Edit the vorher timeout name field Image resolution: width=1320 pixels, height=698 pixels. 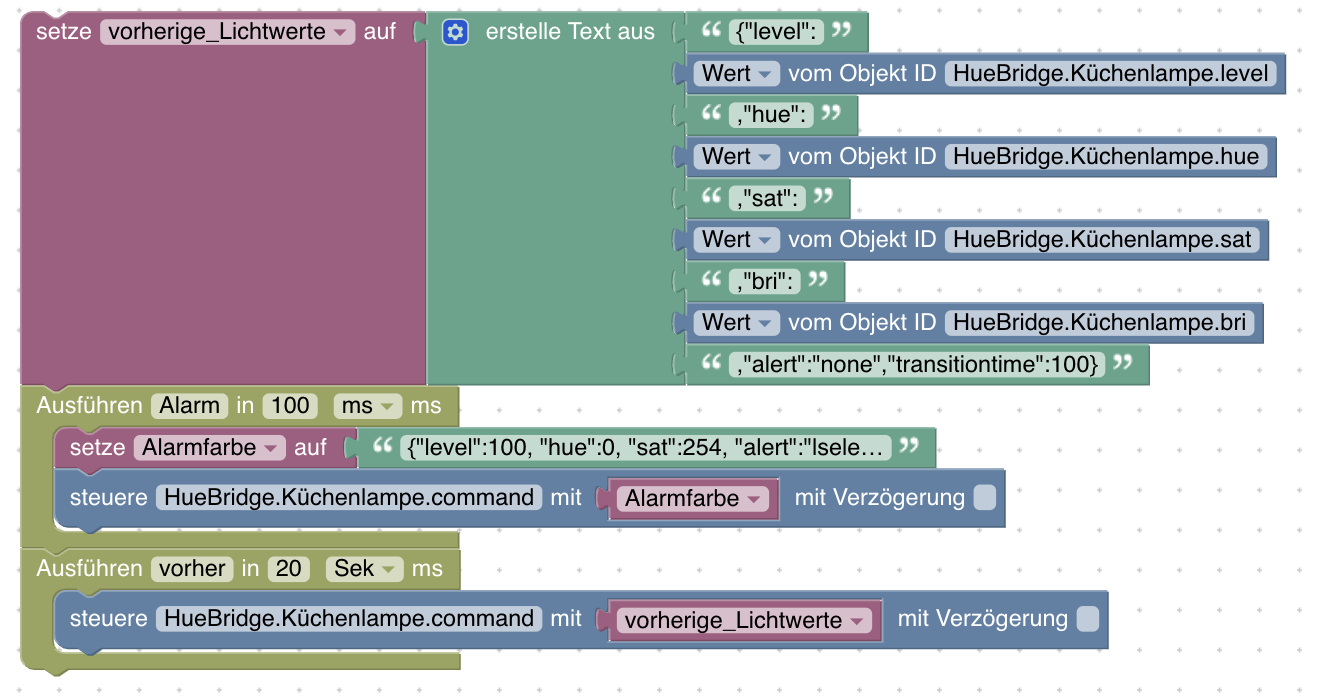click(x=193, y=569)
